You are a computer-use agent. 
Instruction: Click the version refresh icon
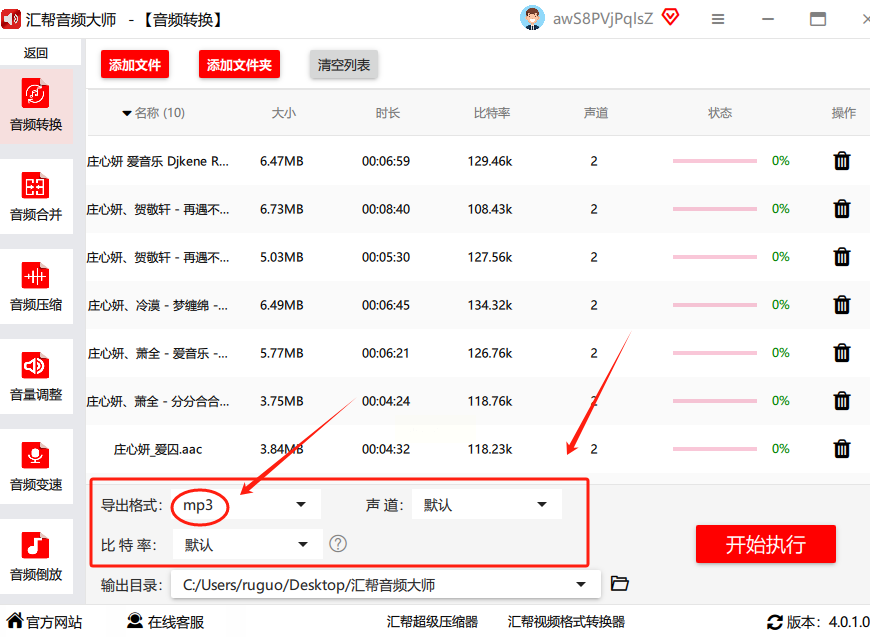(x=775, y=622)
